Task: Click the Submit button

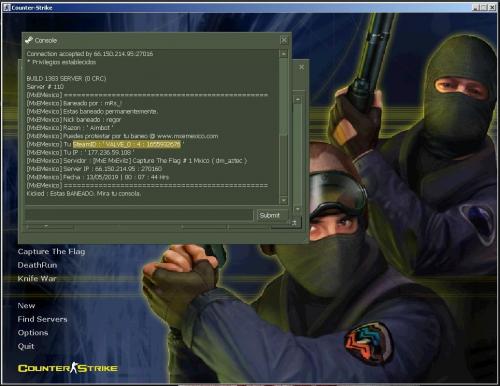Action: (270, 215)
